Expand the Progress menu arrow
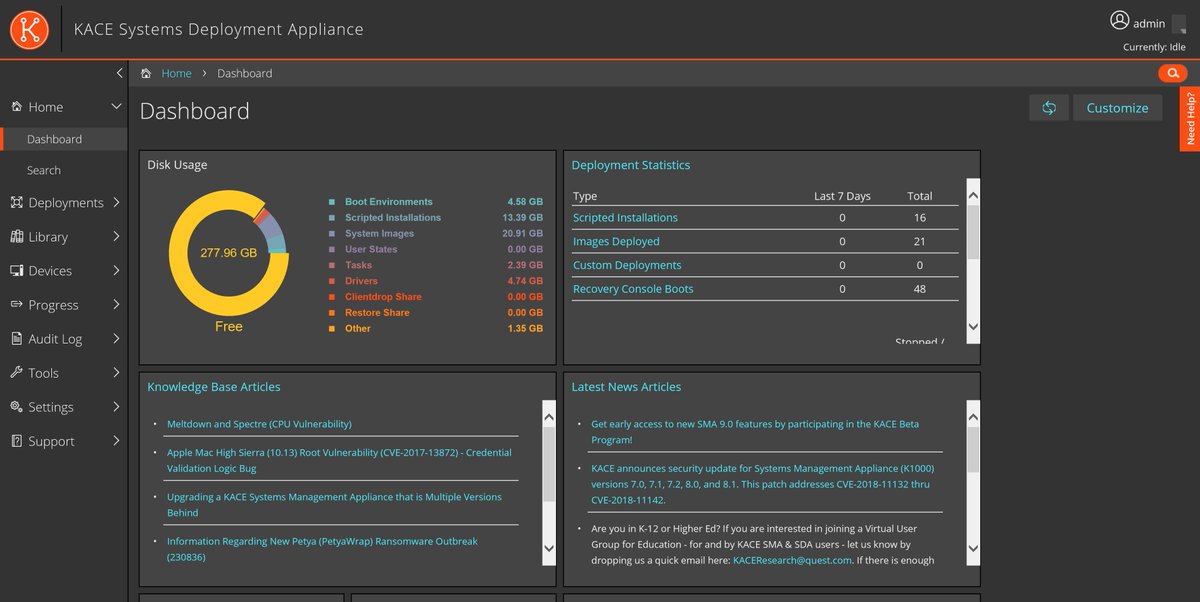This screenshot has width=1200, height=602. tap(116, 304)
